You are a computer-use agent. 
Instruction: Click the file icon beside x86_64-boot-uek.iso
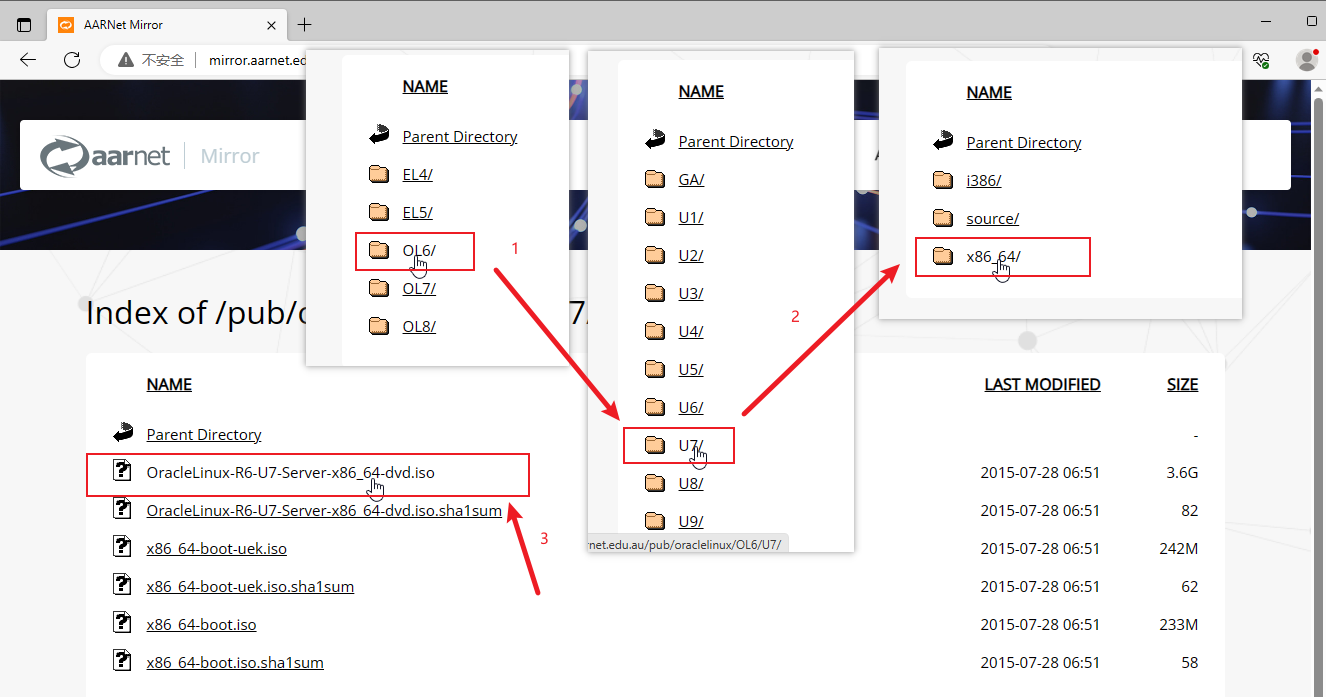123,547
